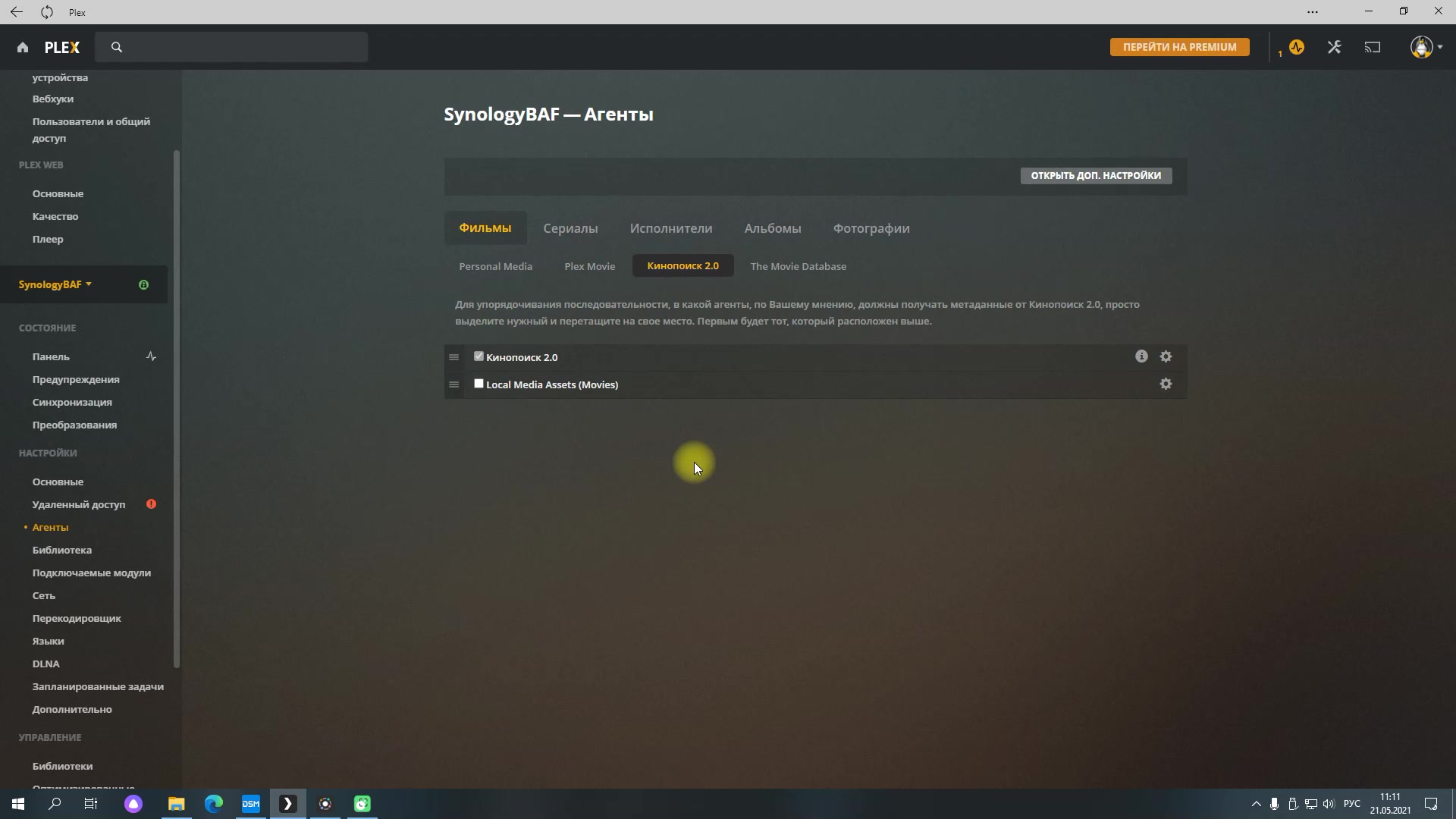1456x819 pixels.
Task: Open settings via wrench icon
Action: (1335, 47)
